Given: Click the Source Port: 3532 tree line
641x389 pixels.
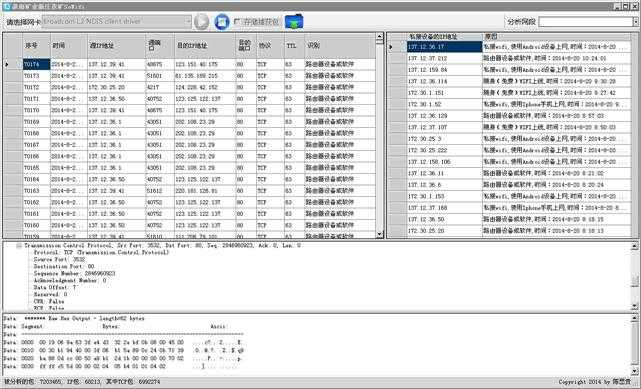Looking at the screenshot, I should pos(59,259).
